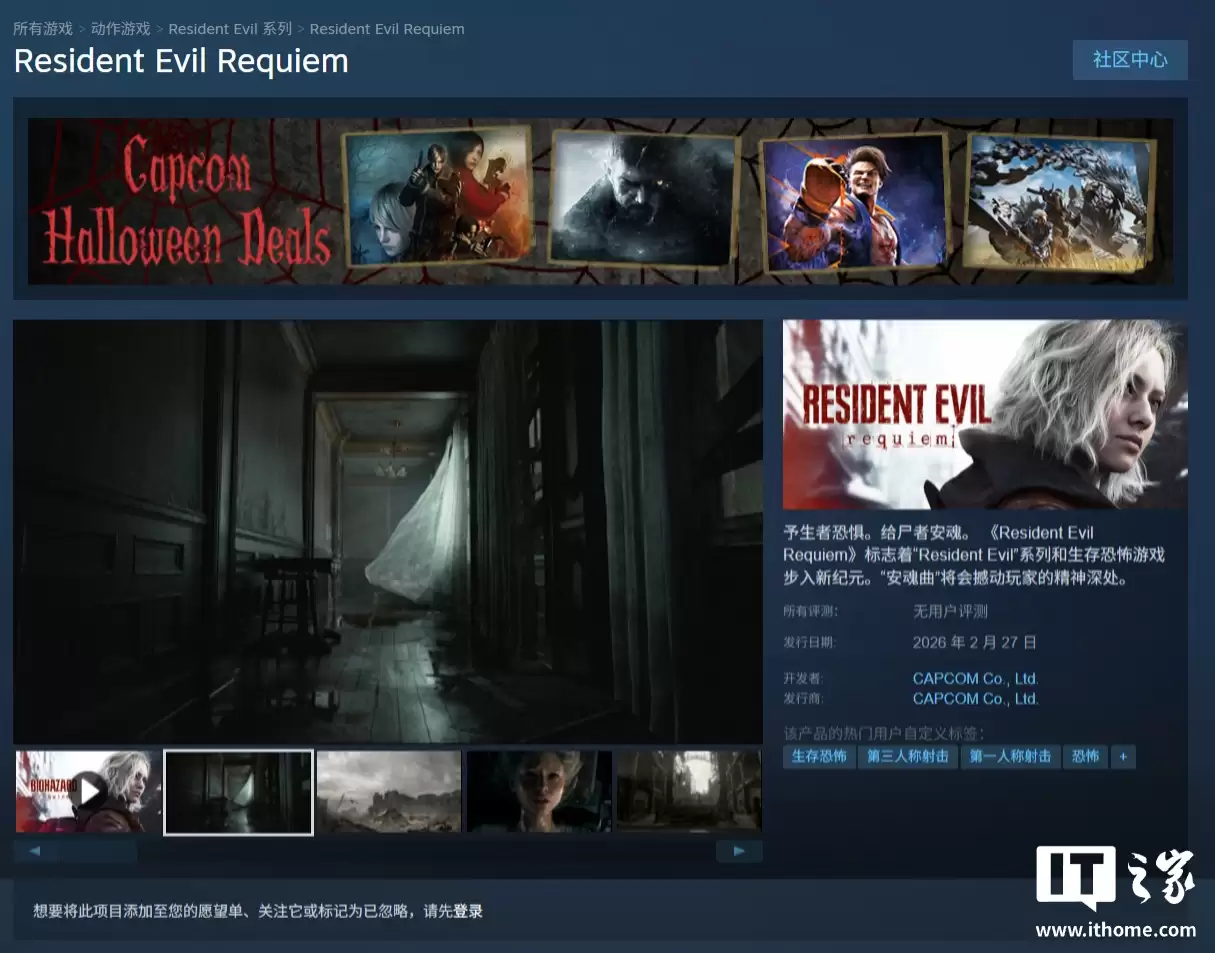Select the woman's face screenshot thumbnail
This screenshot has width=1215, height=953.
coord(539,792)
